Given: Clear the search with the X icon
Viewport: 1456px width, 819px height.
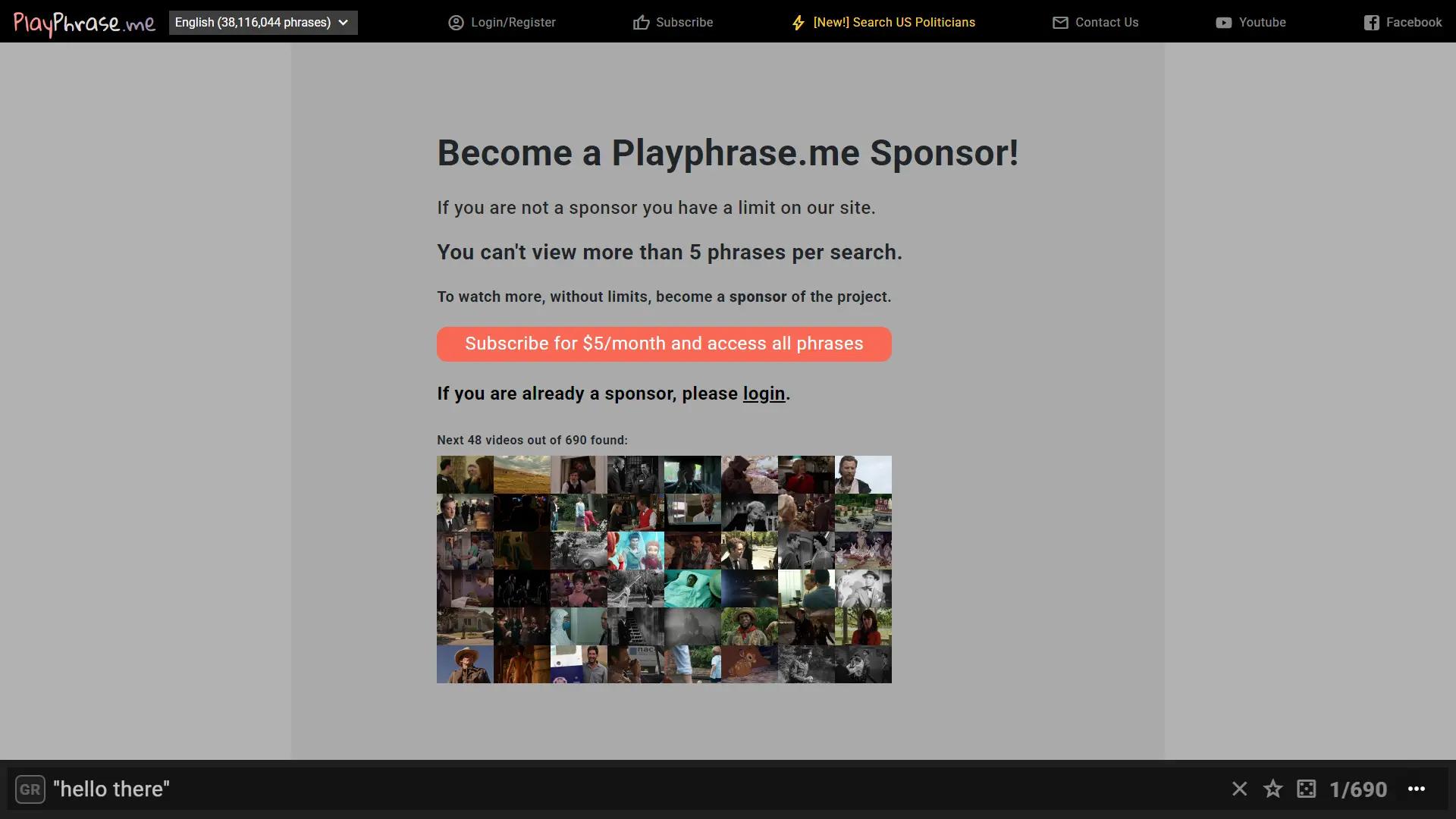Looking at the screenshot, I should pos(1239,789).
